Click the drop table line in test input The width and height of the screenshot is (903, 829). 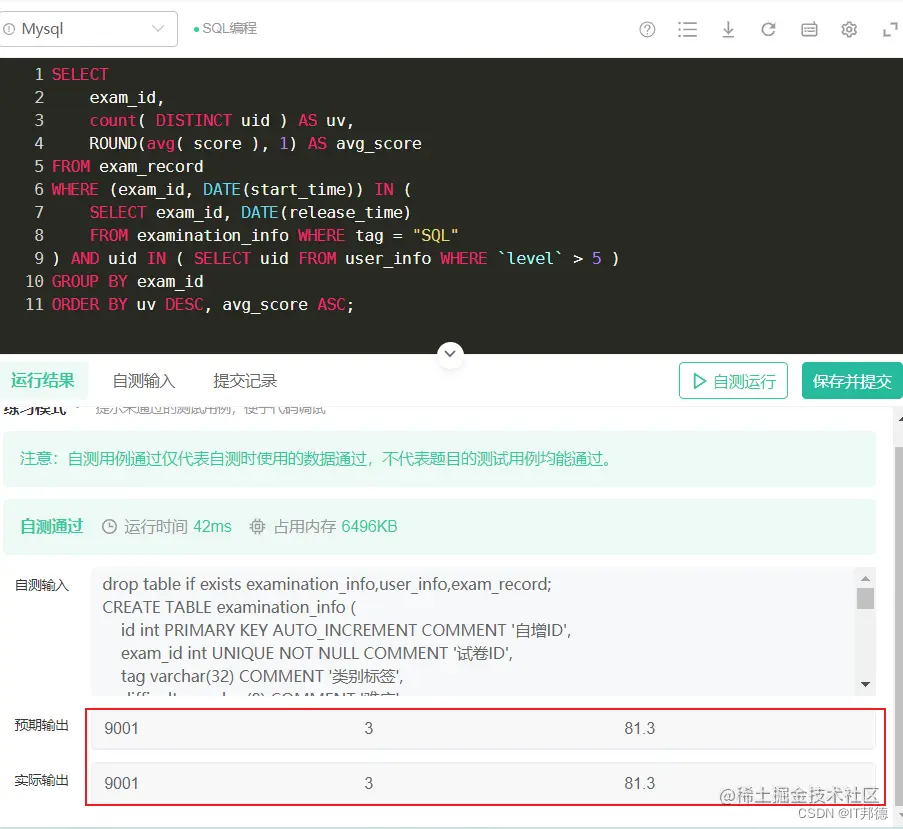[x=327, y=584]
